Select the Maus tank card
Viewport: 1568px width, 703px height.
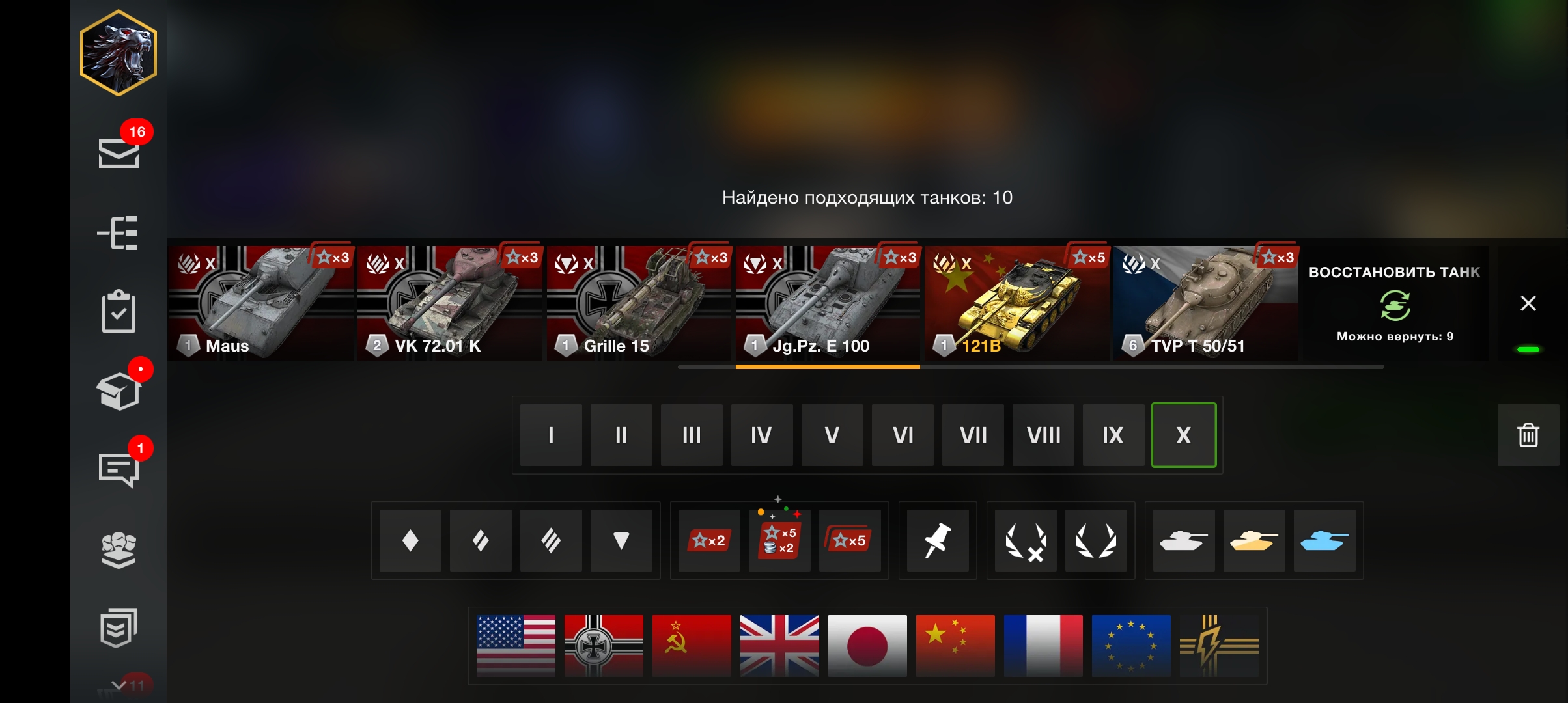(x=260, y=303)
